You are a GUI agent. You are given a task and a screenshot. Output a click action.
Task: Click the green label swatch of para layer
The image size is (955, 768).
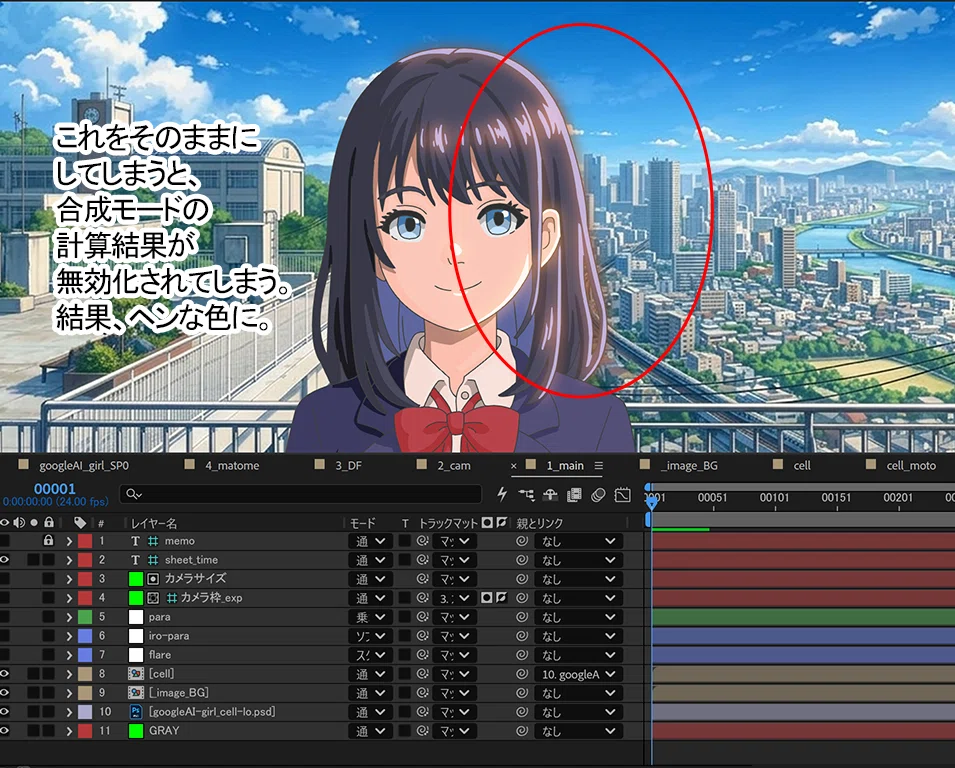(x=85, y=617)
